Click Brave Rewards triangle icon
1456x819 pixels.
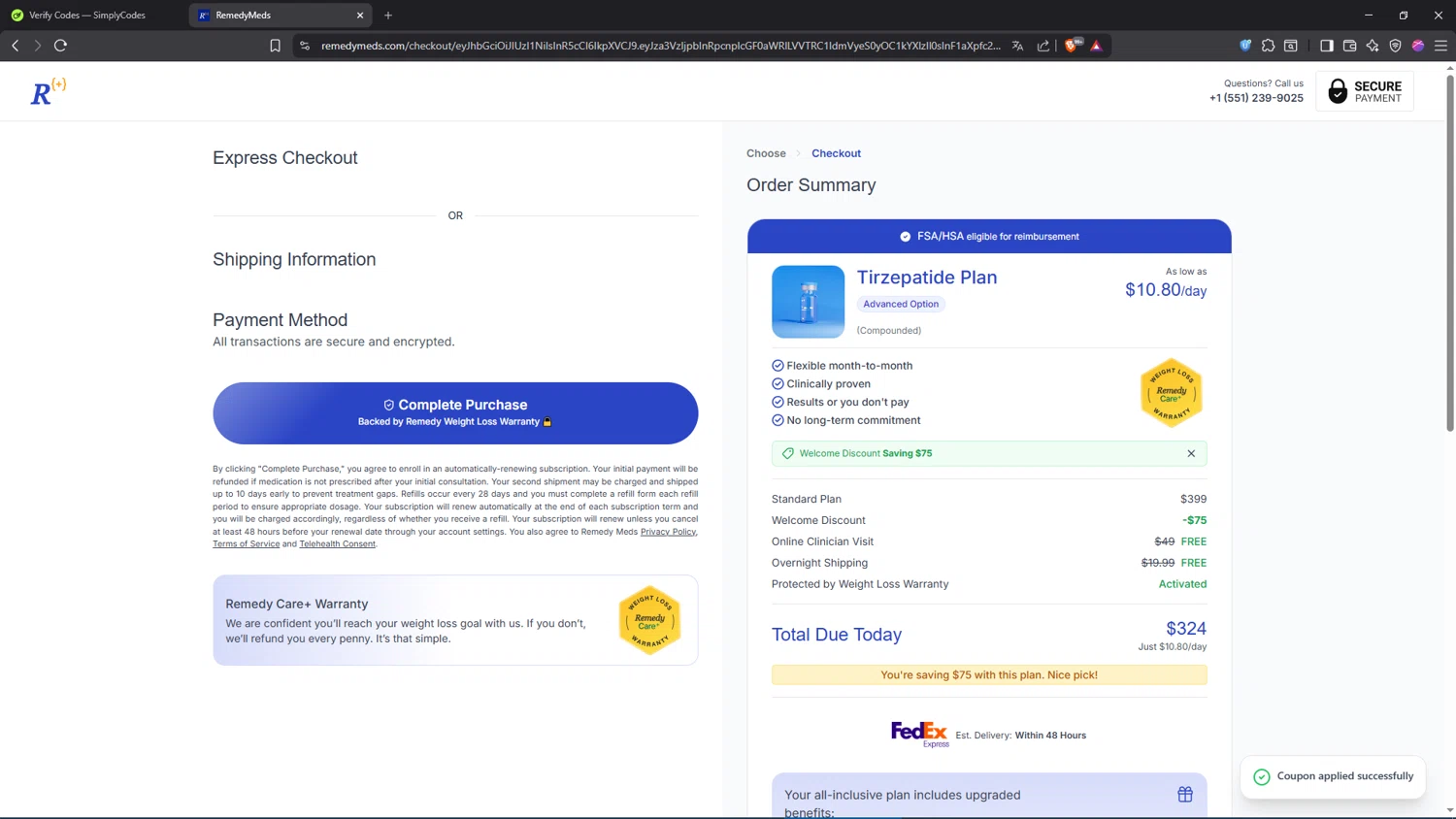pyautogui.click(x=1096, y=46)
